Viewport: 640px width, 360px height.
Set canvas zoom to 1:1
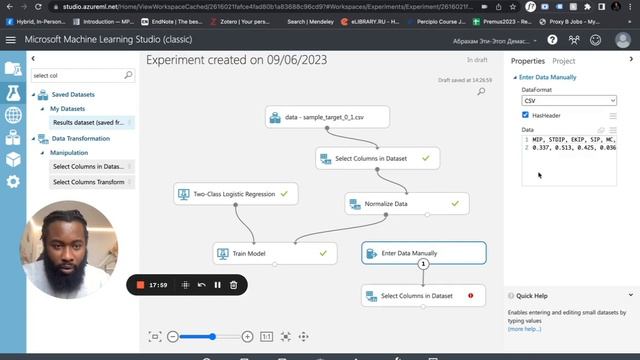point(267,337)
